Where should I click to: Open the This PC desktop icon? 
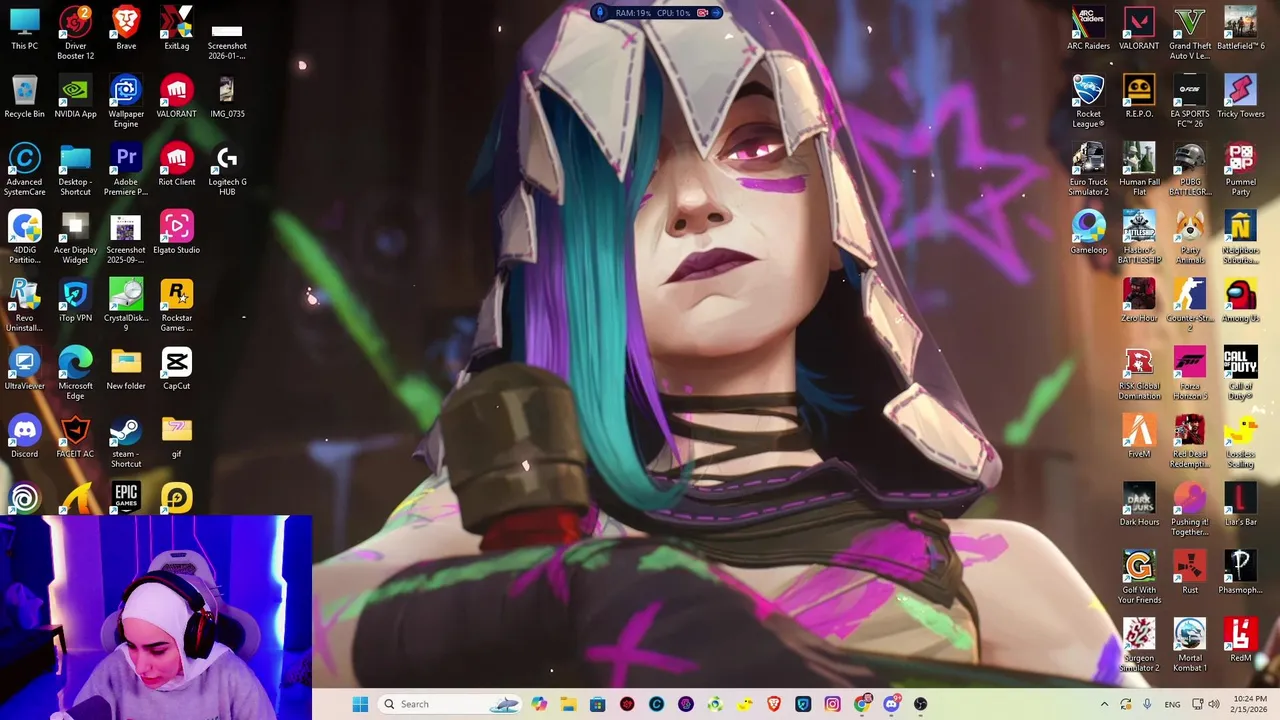[x=24, y=28]
